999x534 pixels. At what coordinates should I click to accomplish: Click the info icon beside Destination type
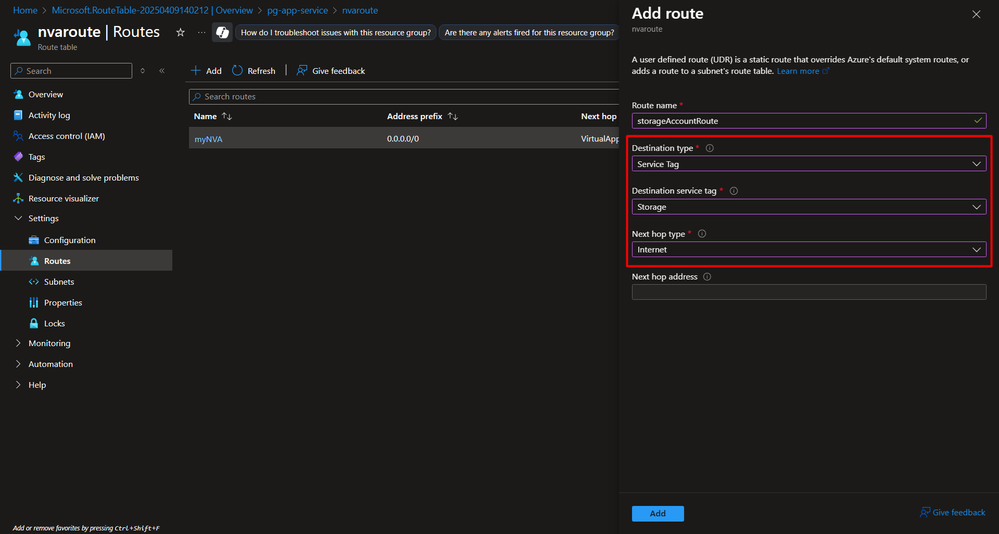(x=710, y=148)
